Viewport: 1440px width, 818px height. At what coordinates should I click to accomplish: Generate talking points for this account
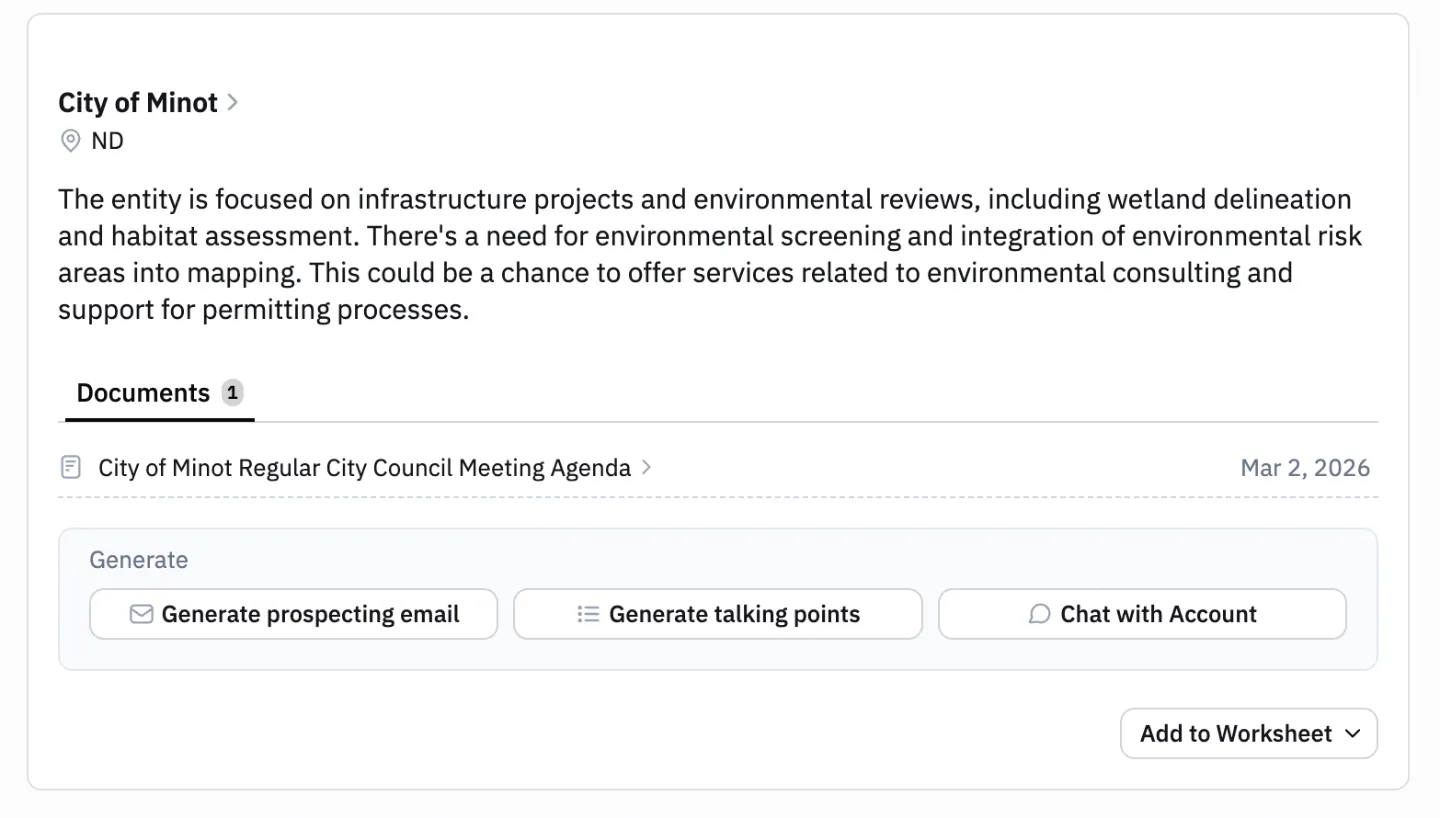[x=718, y=614]
